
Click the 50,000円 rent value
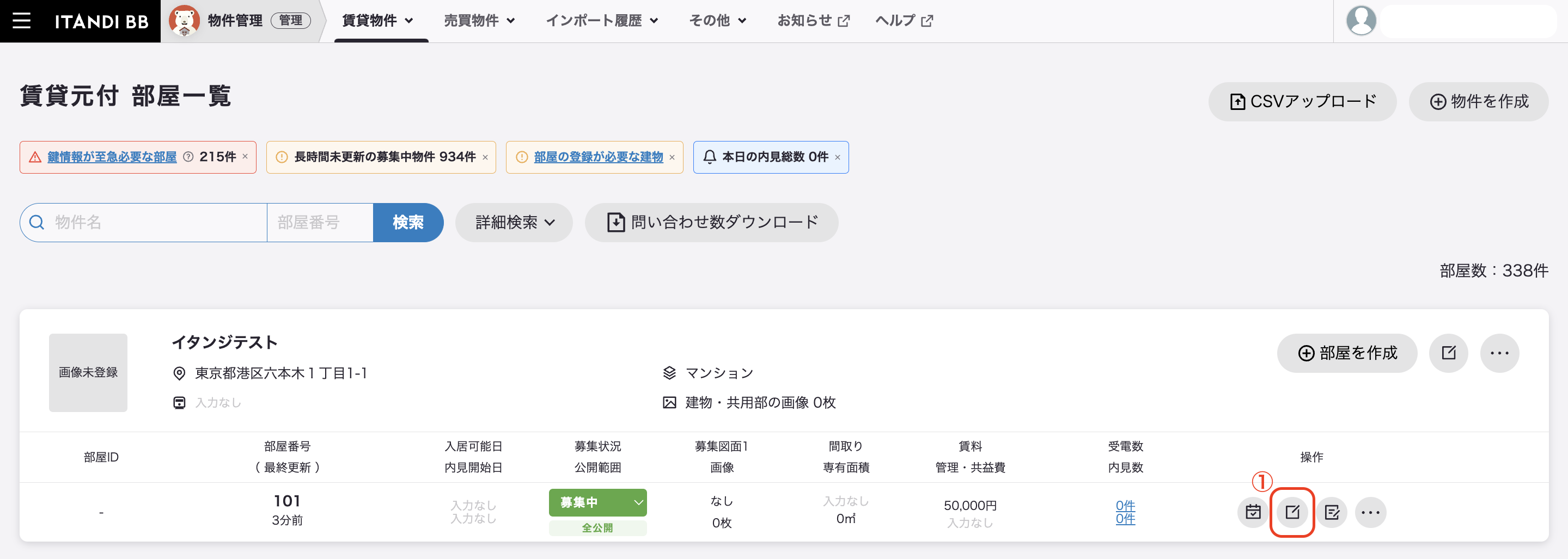click(x=969, y=506)
